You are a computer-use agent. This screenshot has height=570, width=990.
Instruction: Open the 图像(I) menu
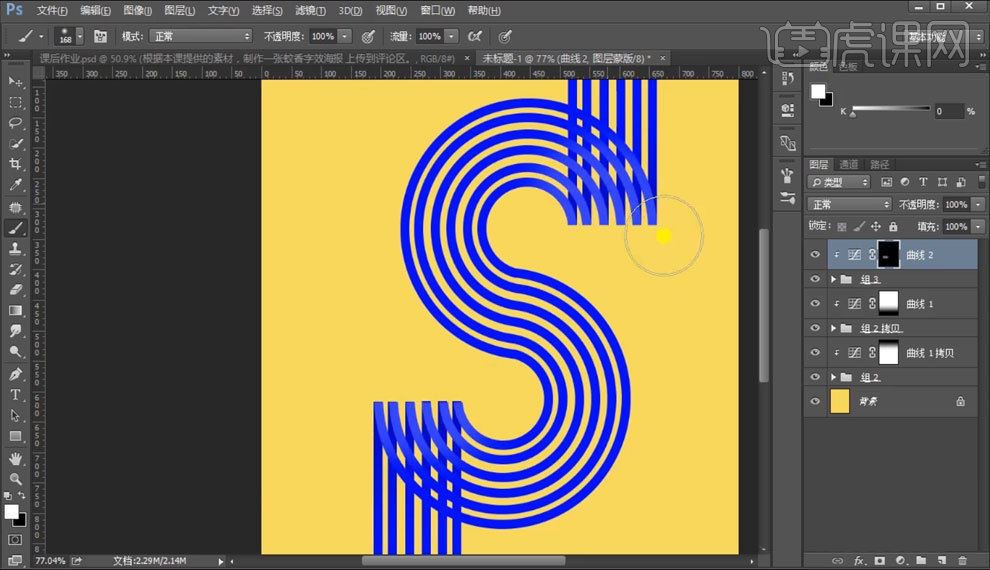coord(137,10)
